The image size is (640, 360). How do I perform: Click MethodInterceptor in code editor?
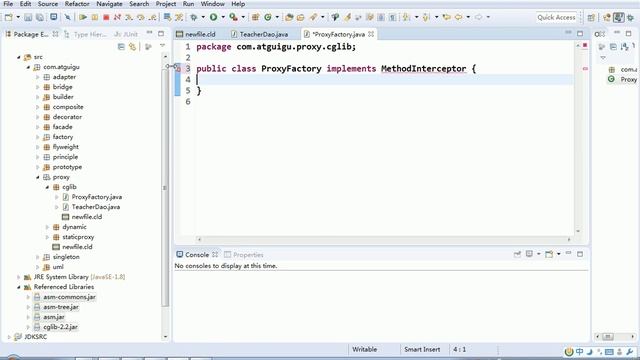pyautogui.click(x=423, y=69)
